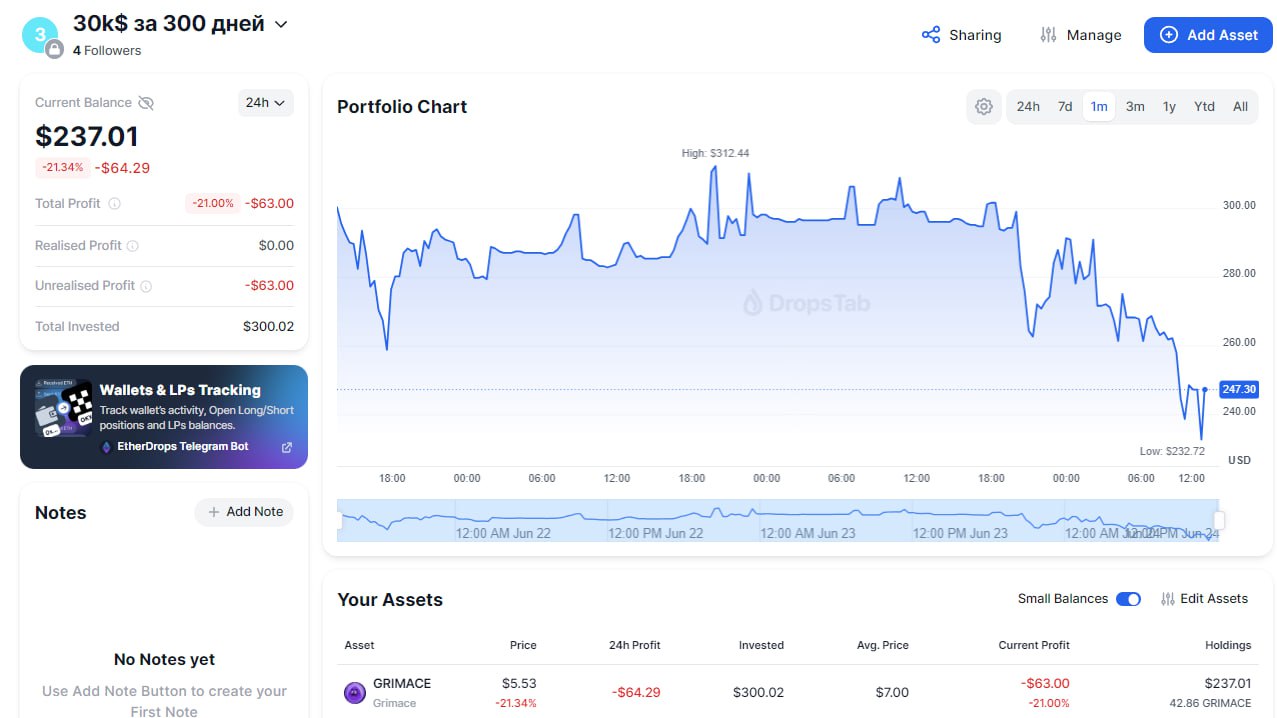This screenshot has width=1277, height=718.
Task: Click the Sharing icon
Action: (x=931, y=35)
